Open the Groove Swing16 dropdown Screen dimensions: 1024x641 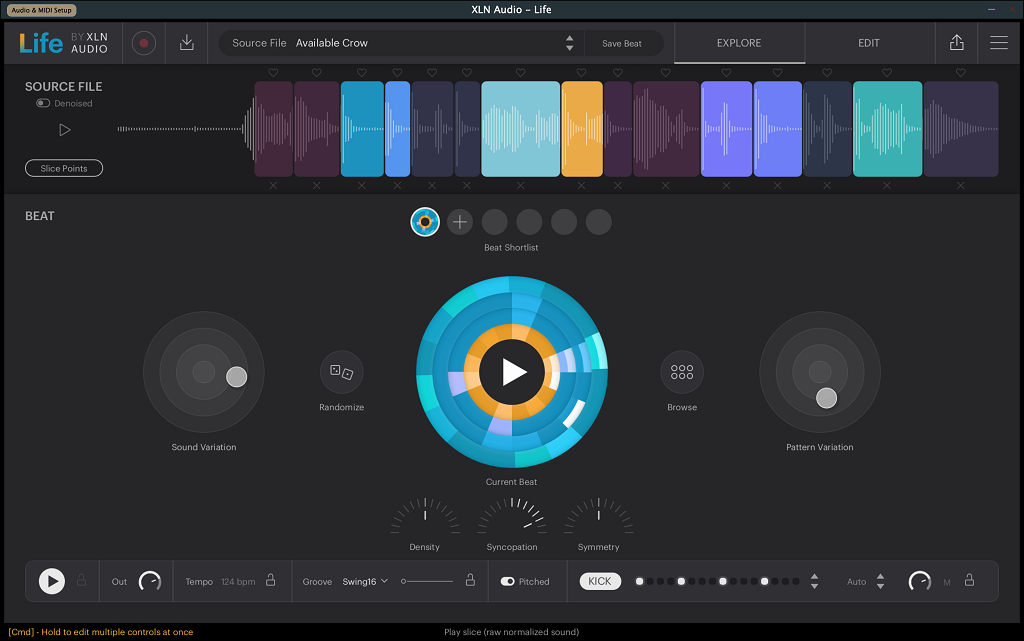[x=365, y=581]
